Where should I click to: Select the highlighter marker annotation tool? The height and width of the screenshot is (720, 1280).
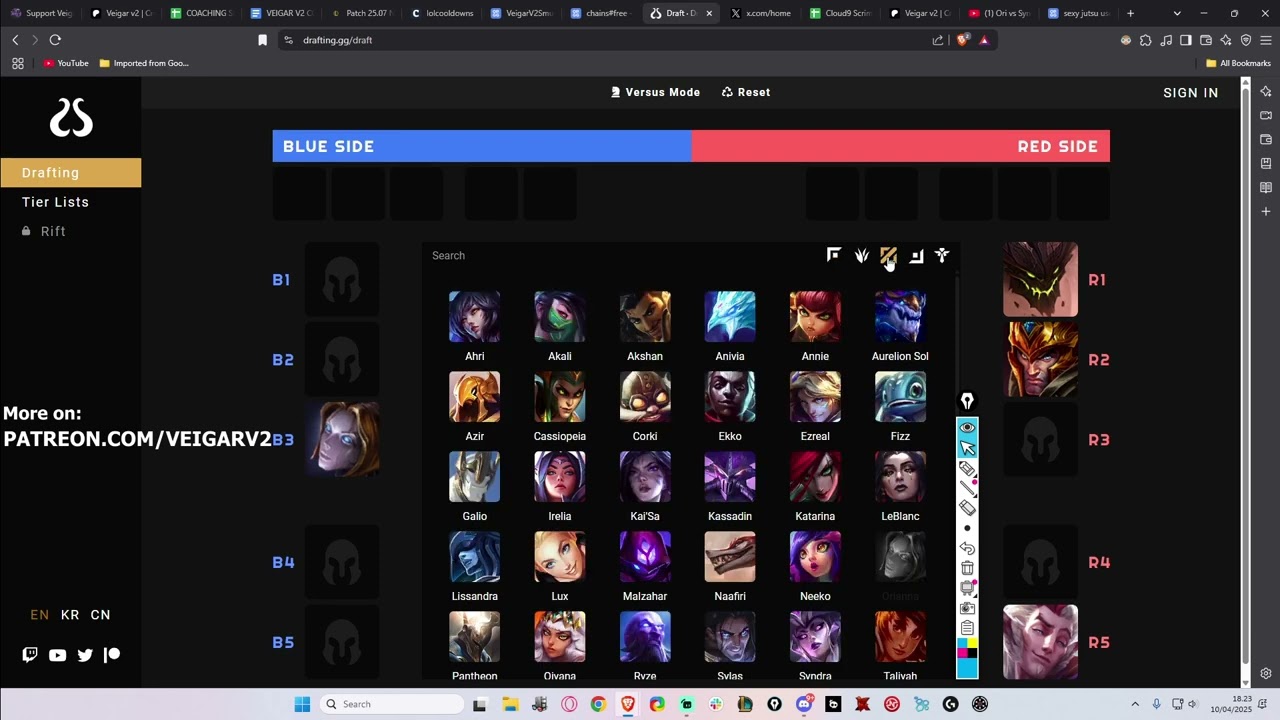click(967, 468)
